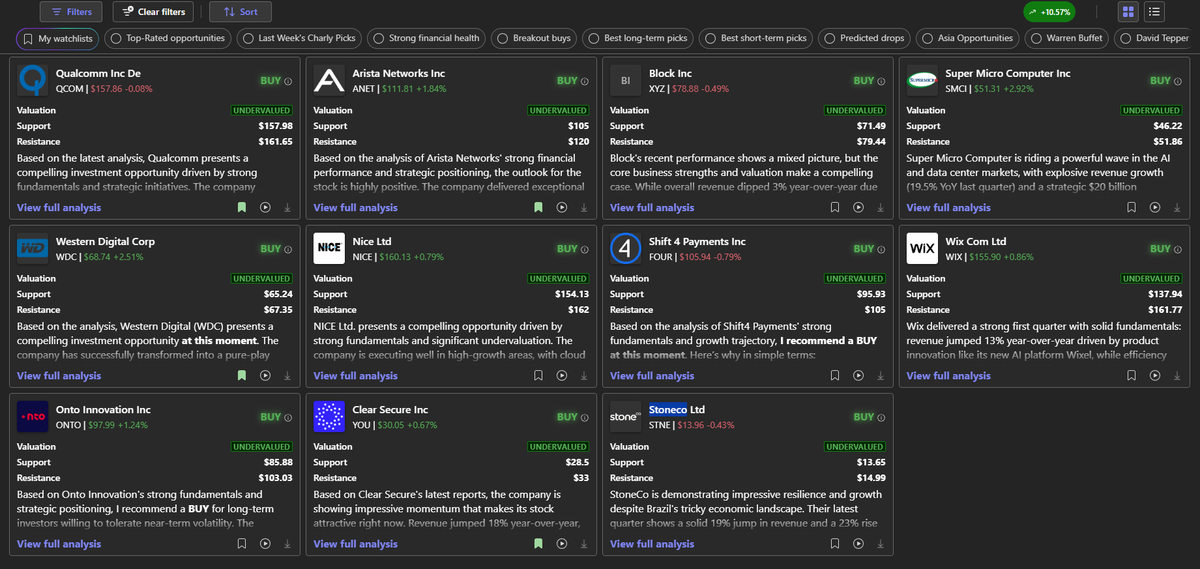
Task: Download the Clear Secure analysis
Action: 584,544
